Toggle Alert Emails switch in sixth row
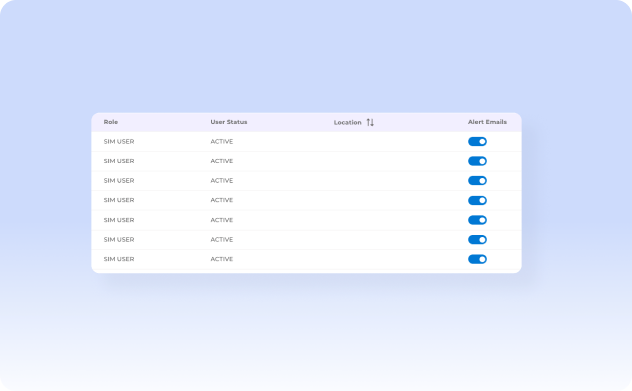This screenshot has height=391, width=632. (x=477, y=239)
